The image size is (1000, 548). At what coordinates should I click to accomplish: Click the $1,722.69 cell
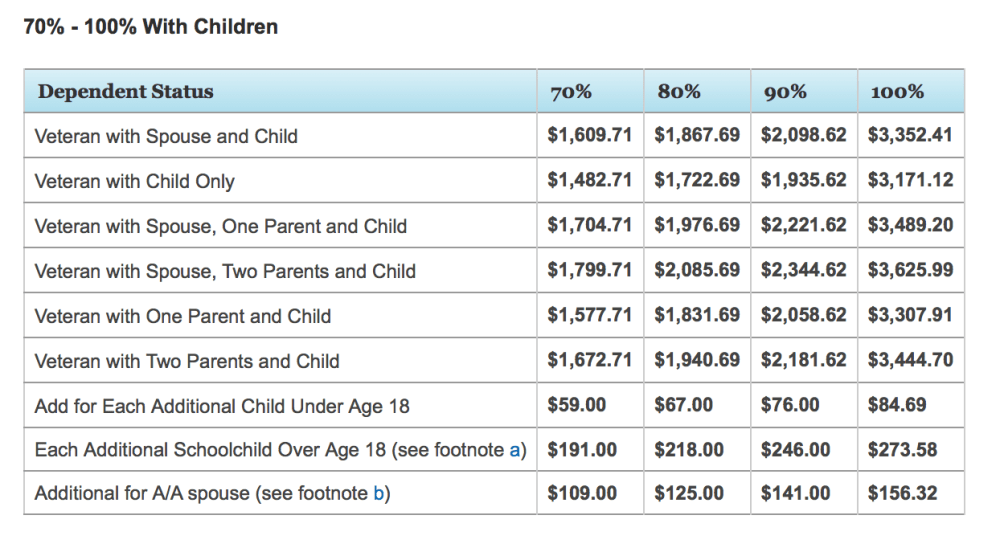coord(697,181)
